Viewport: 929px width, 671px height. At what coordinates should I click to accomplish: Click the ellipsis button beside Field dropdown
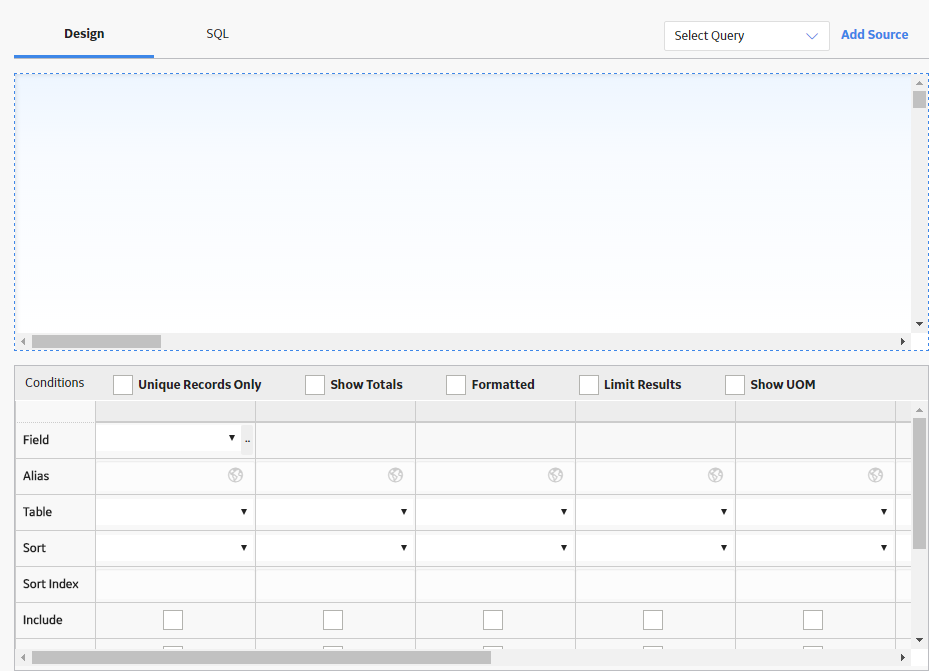[248, 439]
